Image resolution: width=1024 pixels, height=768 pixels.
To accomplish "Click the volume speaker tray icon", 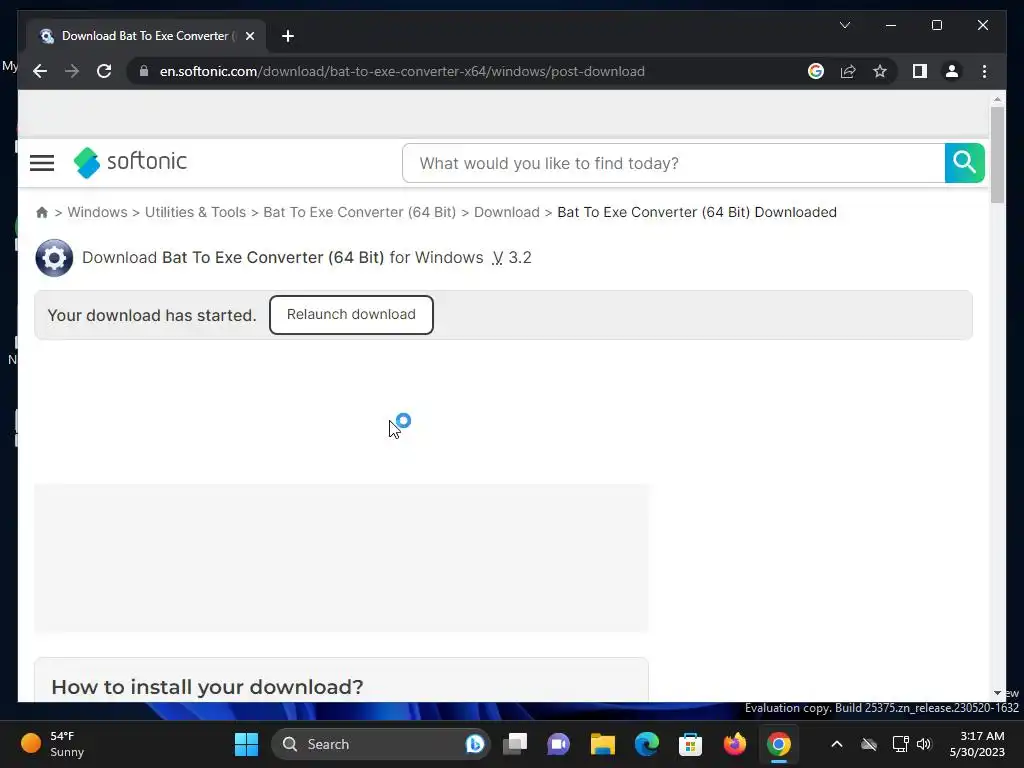I will click(x=924, y=744).
